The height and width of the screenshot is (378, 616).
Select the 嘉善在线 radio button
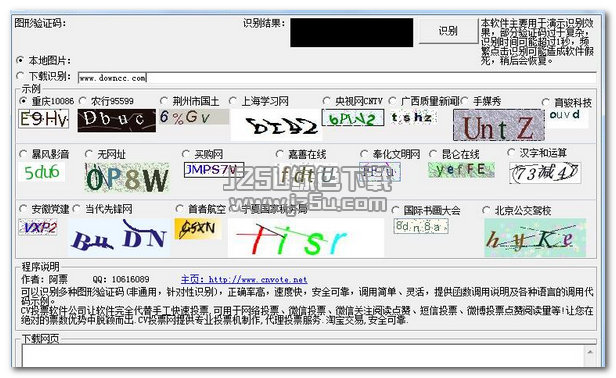(x=280, y=154)
